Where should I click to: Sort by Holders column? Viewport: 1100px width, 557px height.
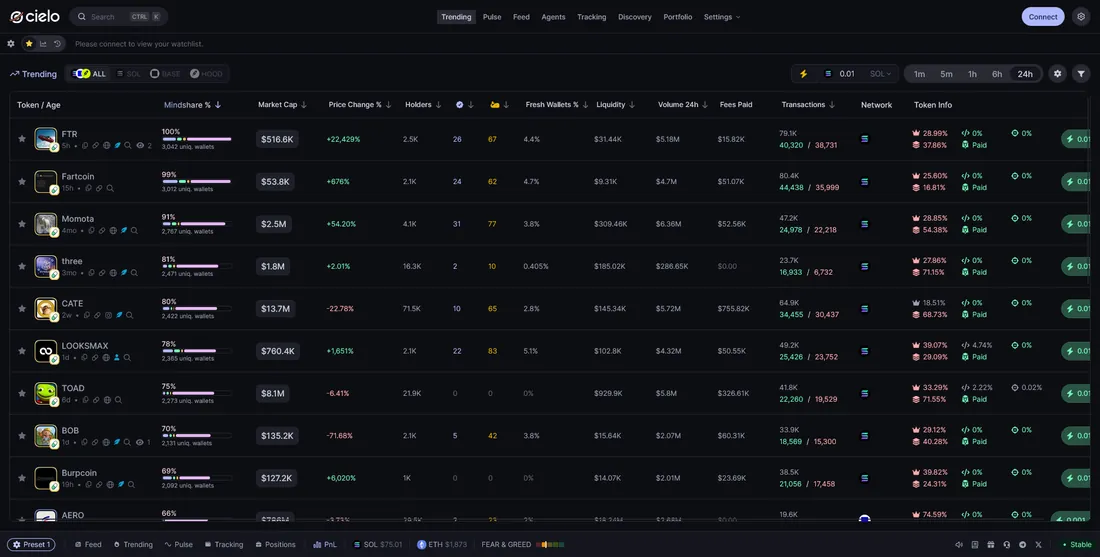tap(423, 105)
